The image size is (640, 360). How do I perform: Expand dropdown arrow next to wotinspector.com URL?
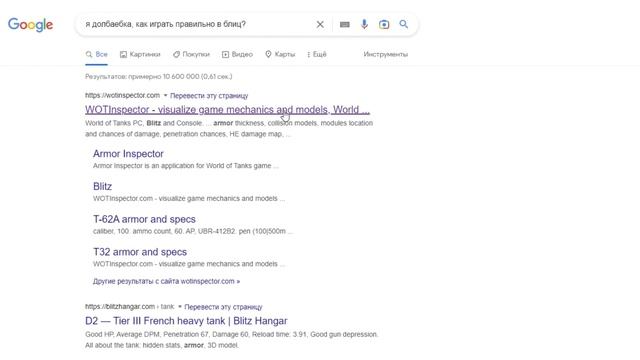(x=165, y=96)
